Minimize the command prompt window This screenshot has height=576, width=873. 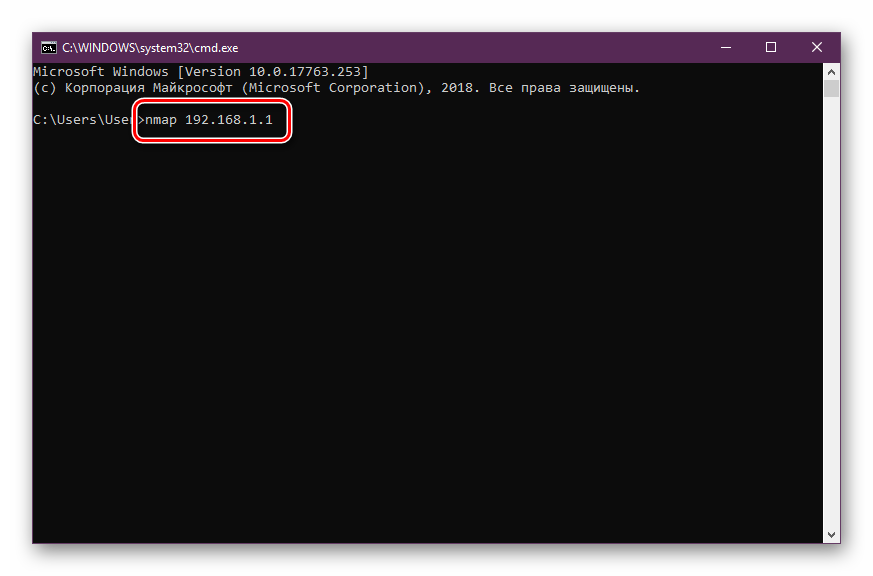tap(723, 47)
